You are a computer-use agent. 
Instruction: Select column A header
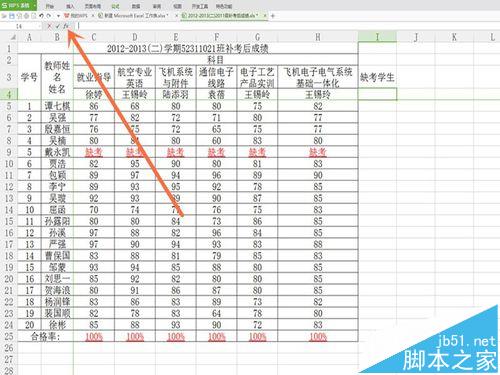29,37
